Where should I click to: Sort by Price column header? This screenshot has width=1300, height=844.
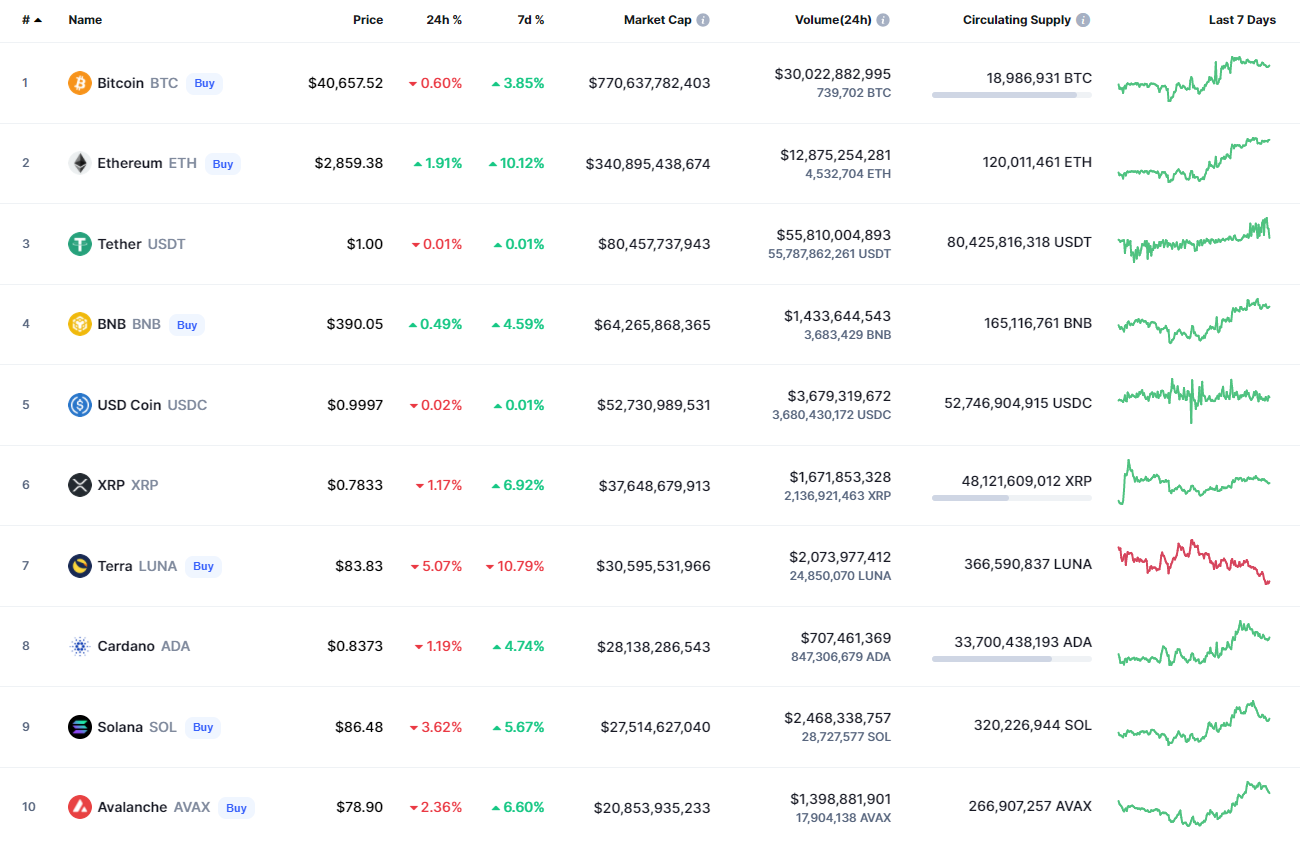(368, 20)
